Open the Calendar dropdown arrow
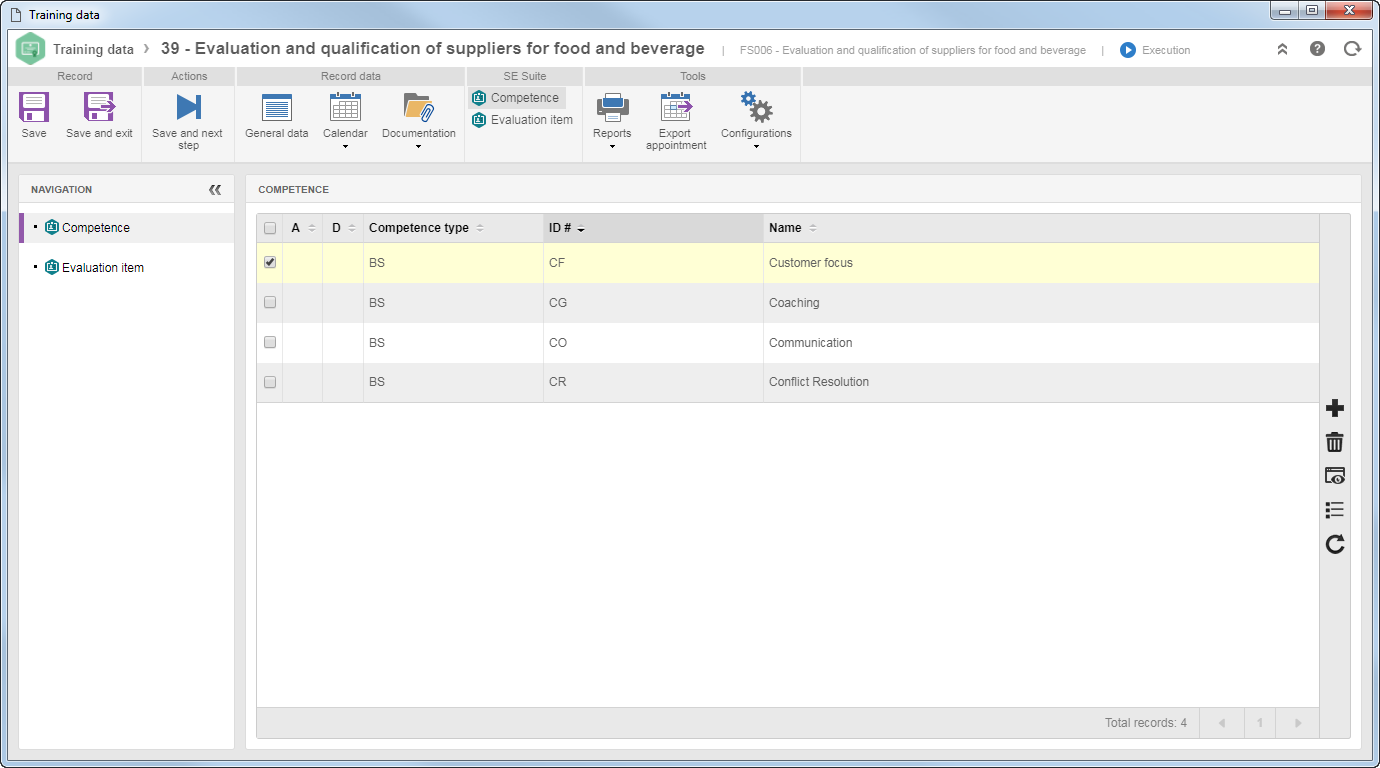The height and width of the screenshot is (768, 1380). pyautogui.click(x=345, y=147)
